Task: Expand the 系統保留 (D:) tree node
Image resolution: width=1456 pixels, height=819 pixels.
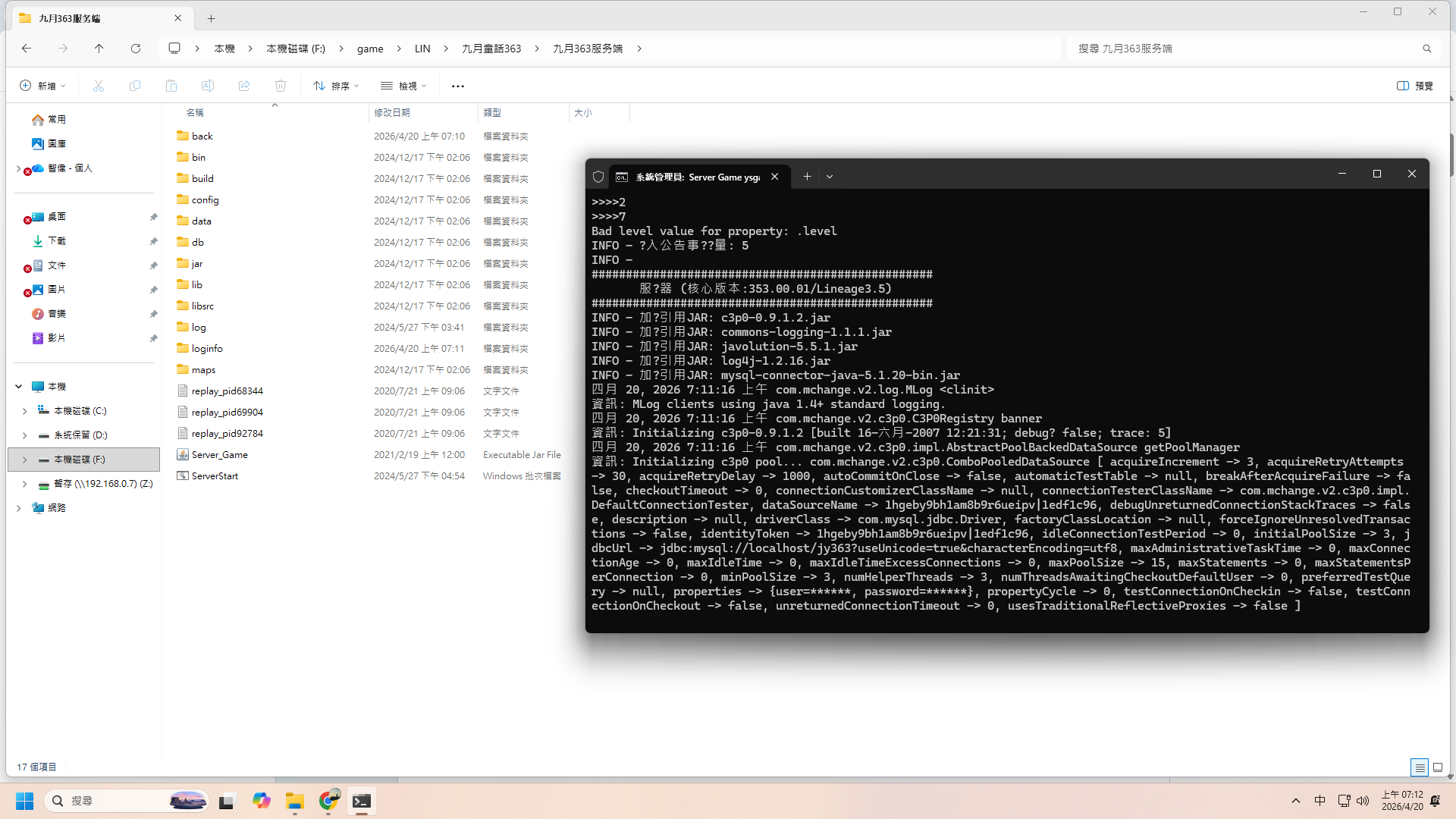Action: coord(25,435)
